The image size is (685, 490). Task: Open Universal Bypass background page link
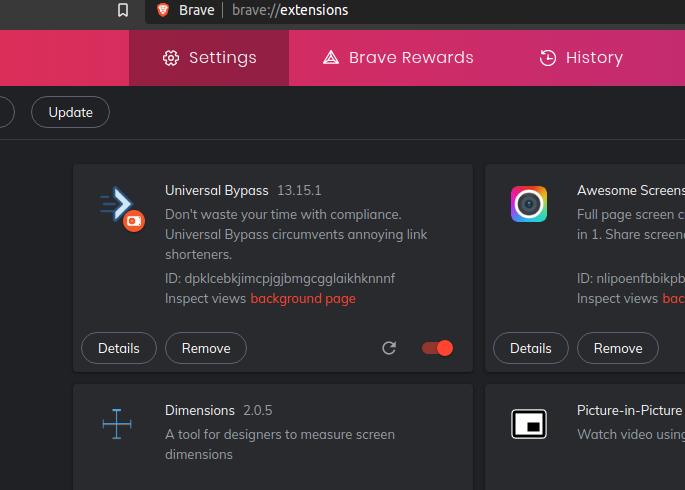click(303, 298)
